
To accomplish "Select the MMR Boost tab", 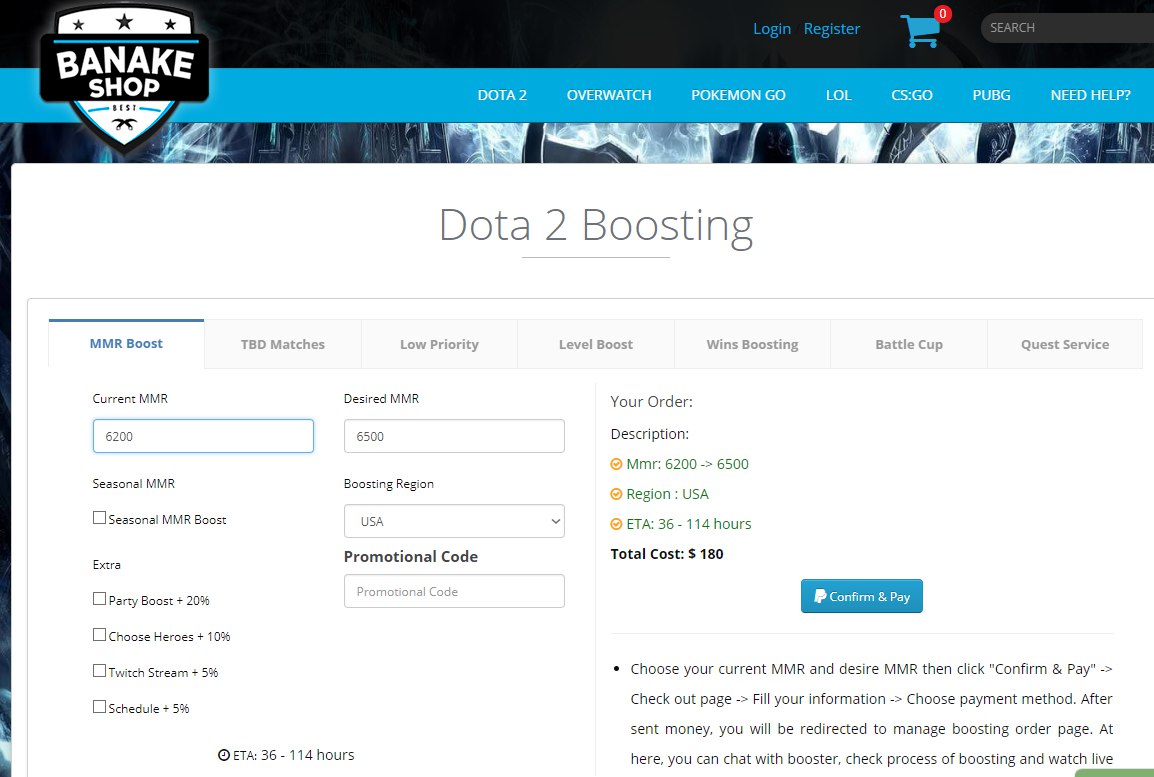I will point(126,344).
